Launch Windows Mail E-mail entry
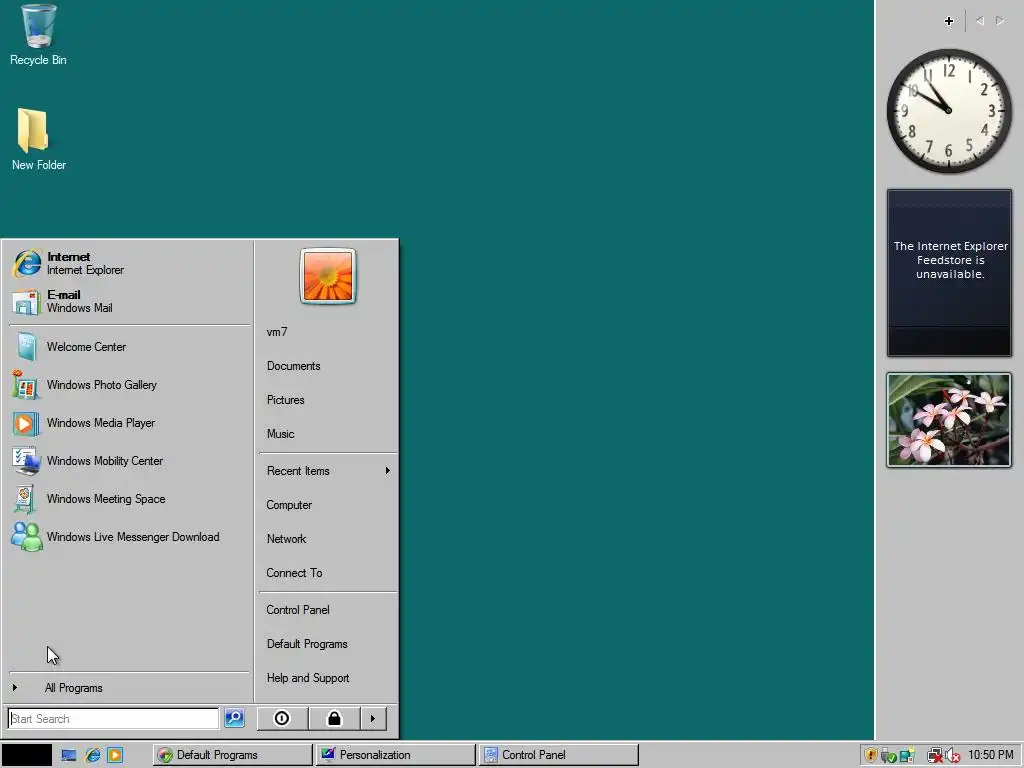The image size is (1024, 768). tap(129, 301)
